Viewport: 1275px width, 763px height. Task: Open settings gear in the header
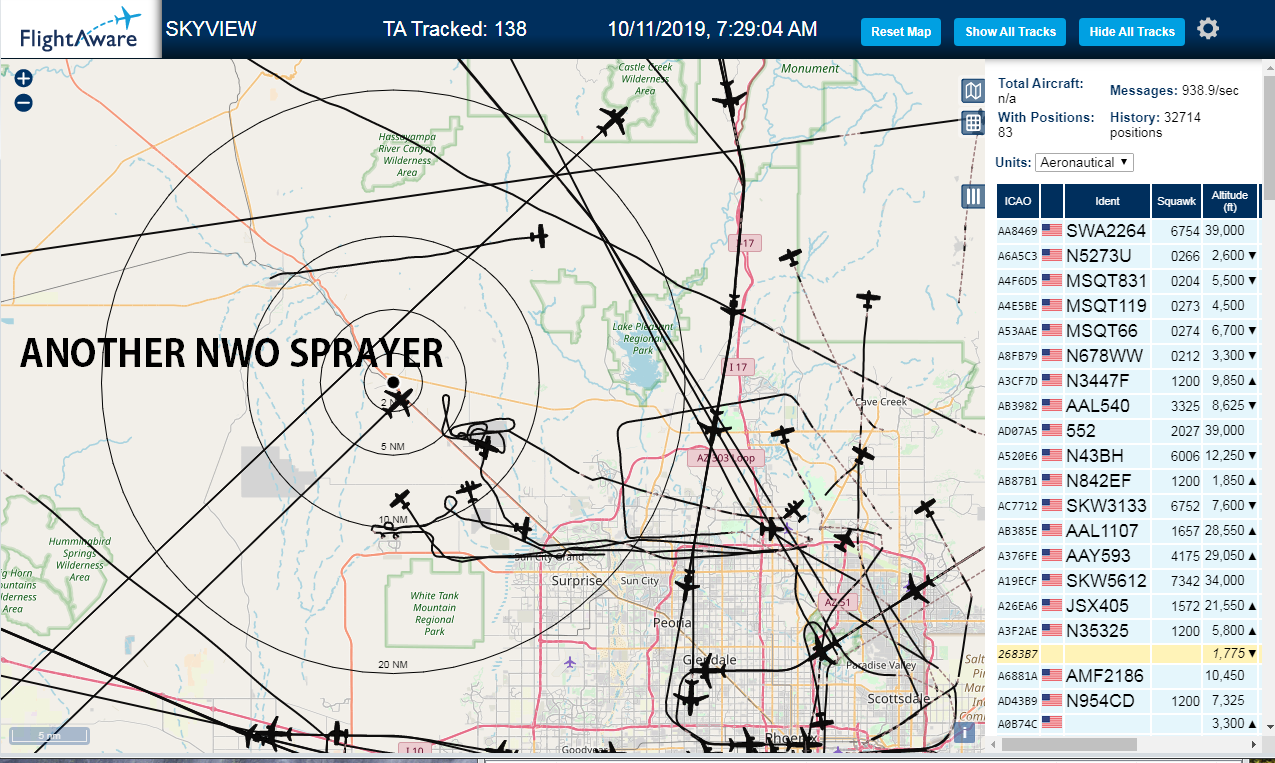(1208, 29)
